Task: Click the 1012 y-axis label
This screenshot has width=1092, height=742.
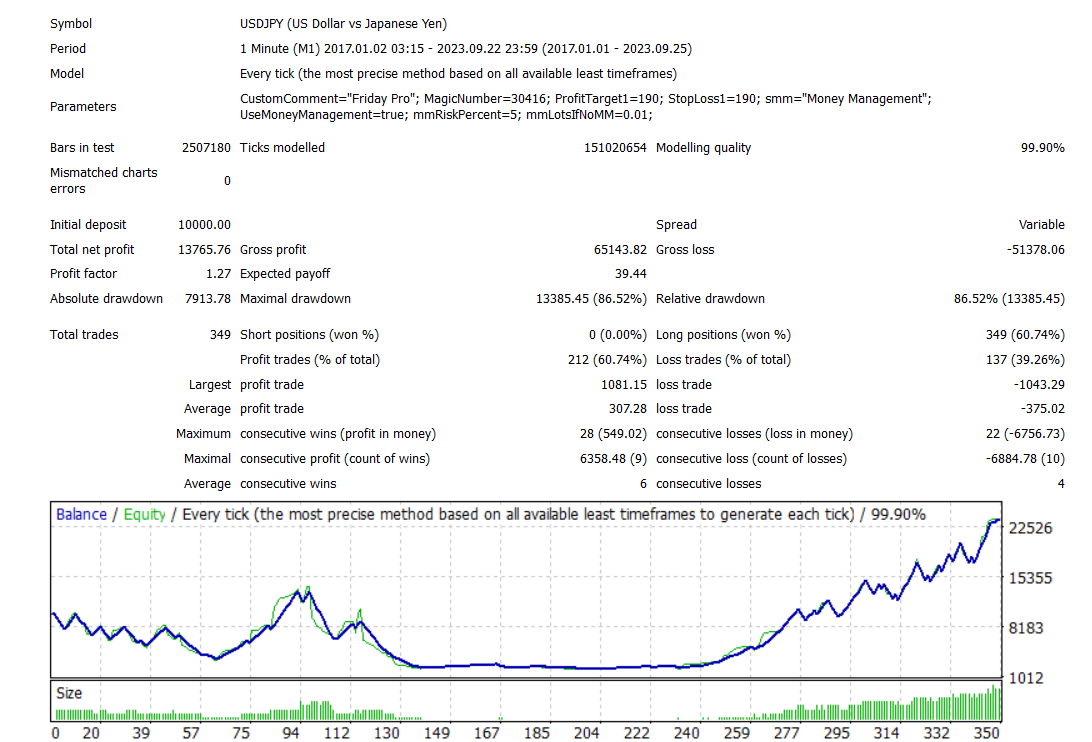Action: click(x=1026, y=678)
